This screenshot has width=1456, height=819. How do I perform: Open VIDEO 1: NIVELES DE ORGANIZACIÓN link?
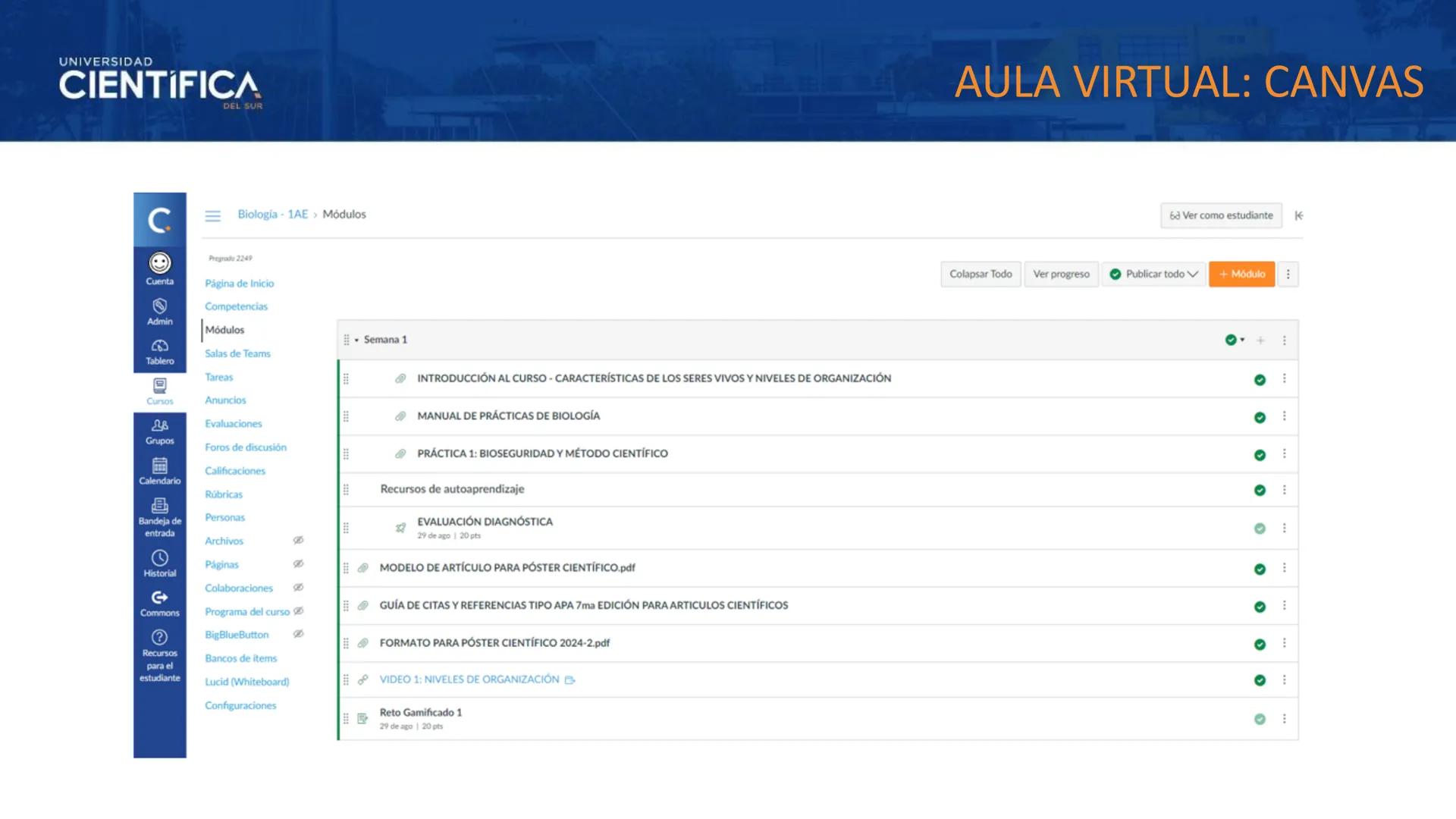coord(469,679)
